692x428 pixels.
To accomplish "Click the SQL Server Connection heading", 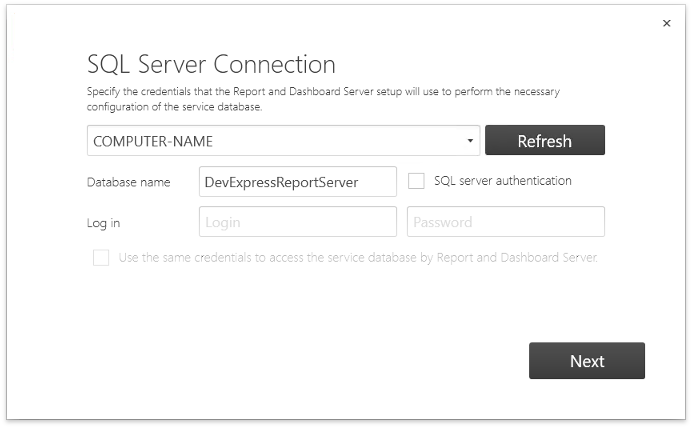I will pyautogui.click(x=211, y=64).
